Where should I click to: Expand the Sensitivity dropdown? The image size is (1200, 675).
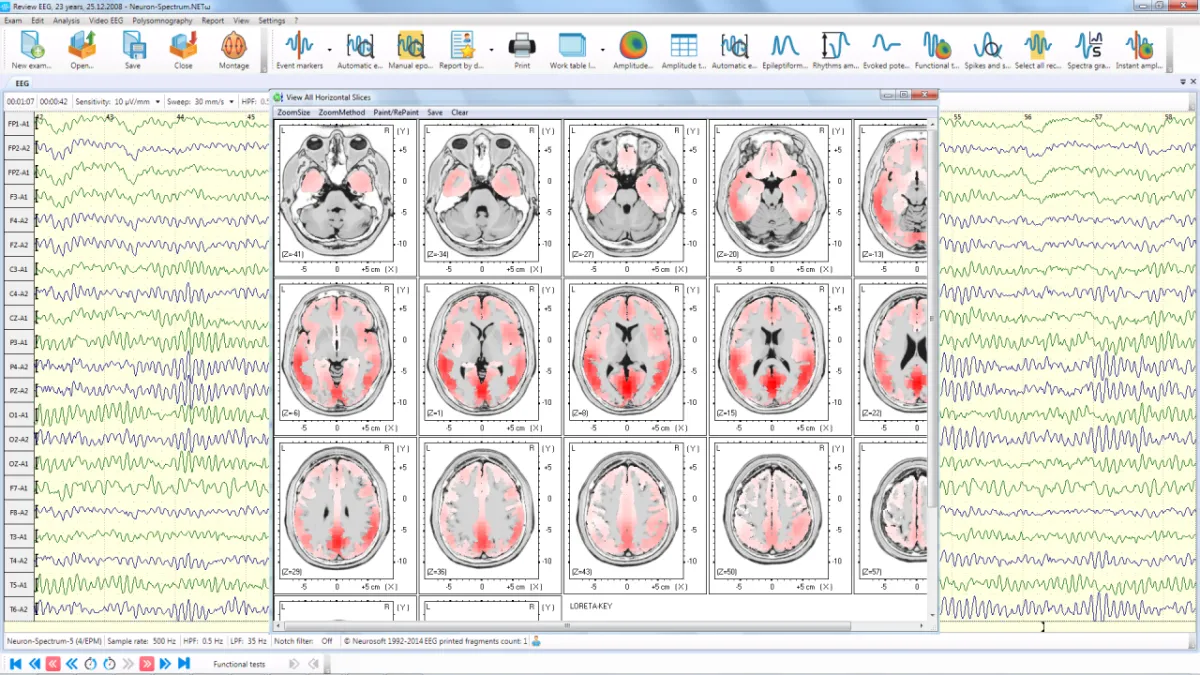(157, 101)
